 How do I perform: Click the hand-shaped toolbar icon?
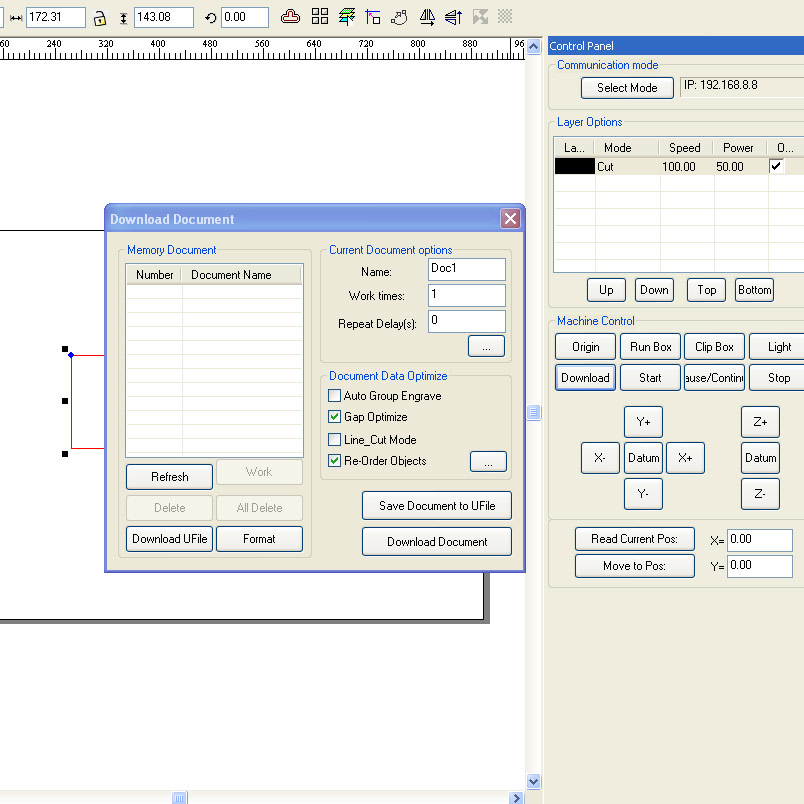click(x=400, y=17)
